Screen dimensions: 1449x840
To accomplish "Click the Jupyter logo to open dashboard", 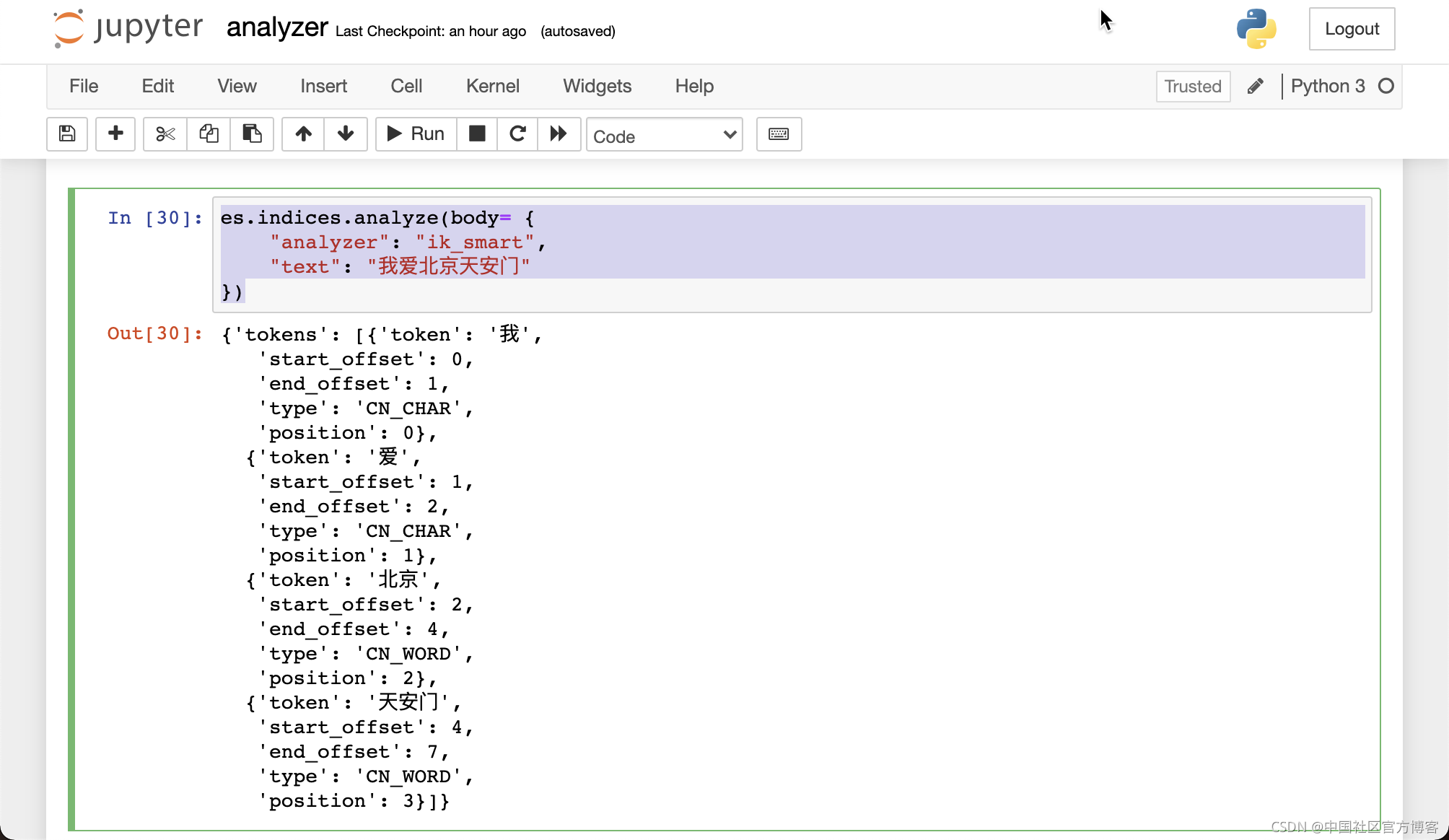I will coord(127,28).
